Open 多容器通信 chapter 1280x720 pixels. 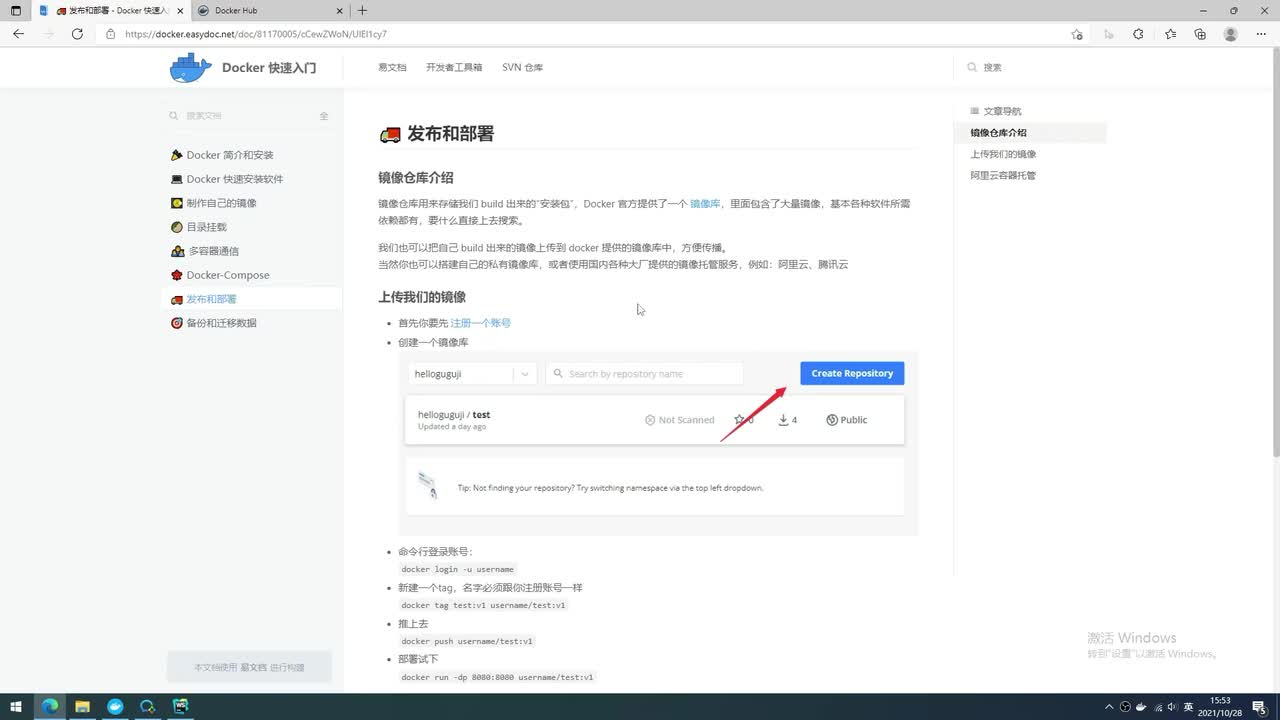[213, 251]
